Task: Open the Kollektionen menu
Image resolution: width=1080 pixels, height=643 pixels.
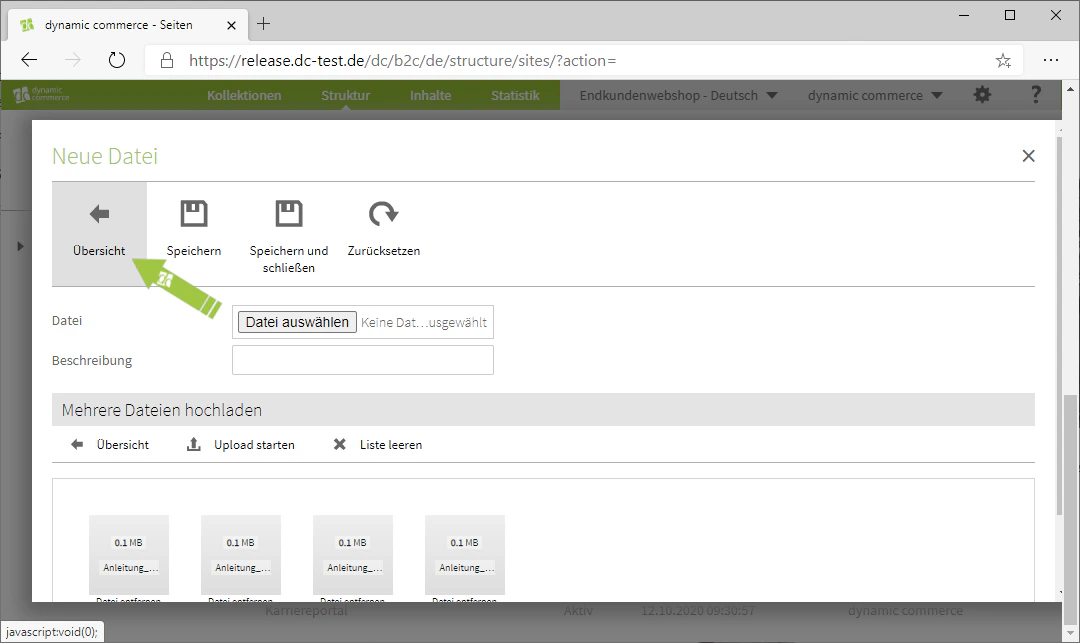Action: coord(244,96)
